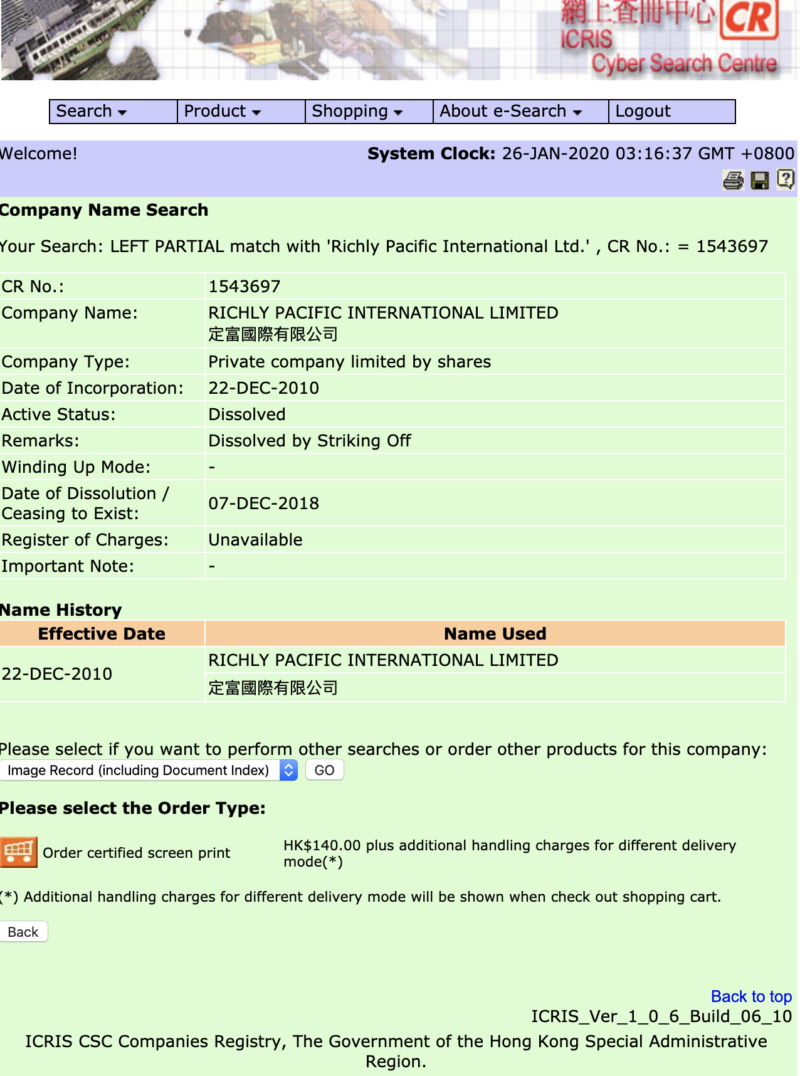This screenshot has height=1076, width=800.
Task: Click the help question mark icon
Action: coord(786,180)
